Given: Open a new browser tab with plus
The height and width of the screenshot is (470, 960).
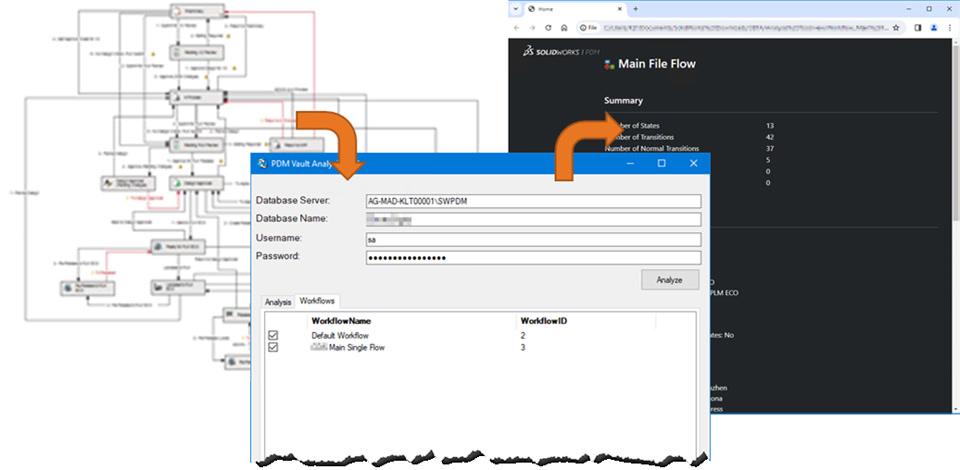Looking at the screenshot, I should pos(636,9).
